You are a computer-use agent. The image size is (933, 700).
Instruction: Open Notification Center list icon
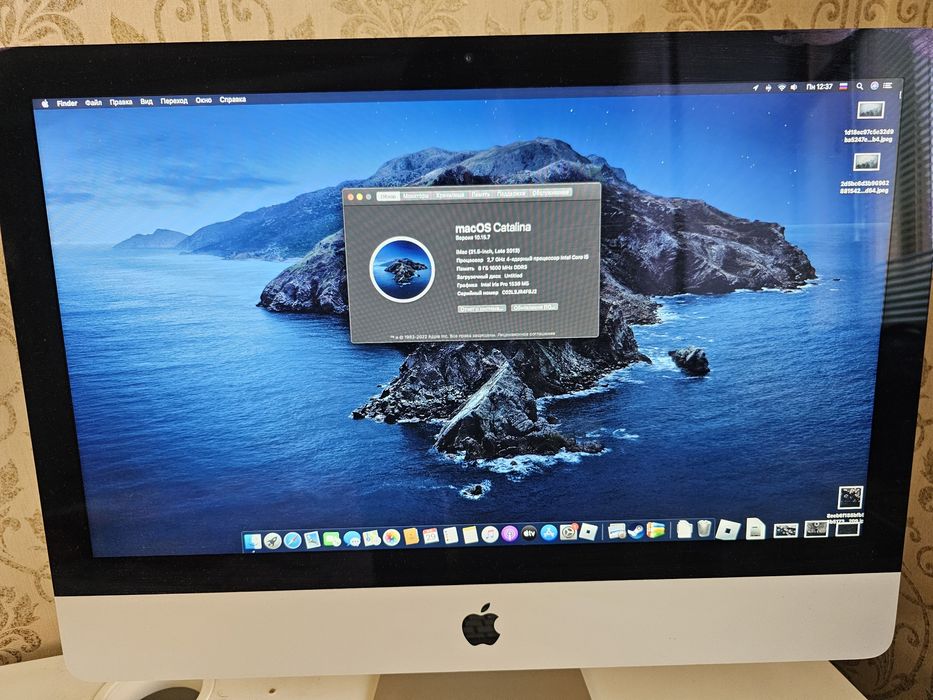coord(888,86)
